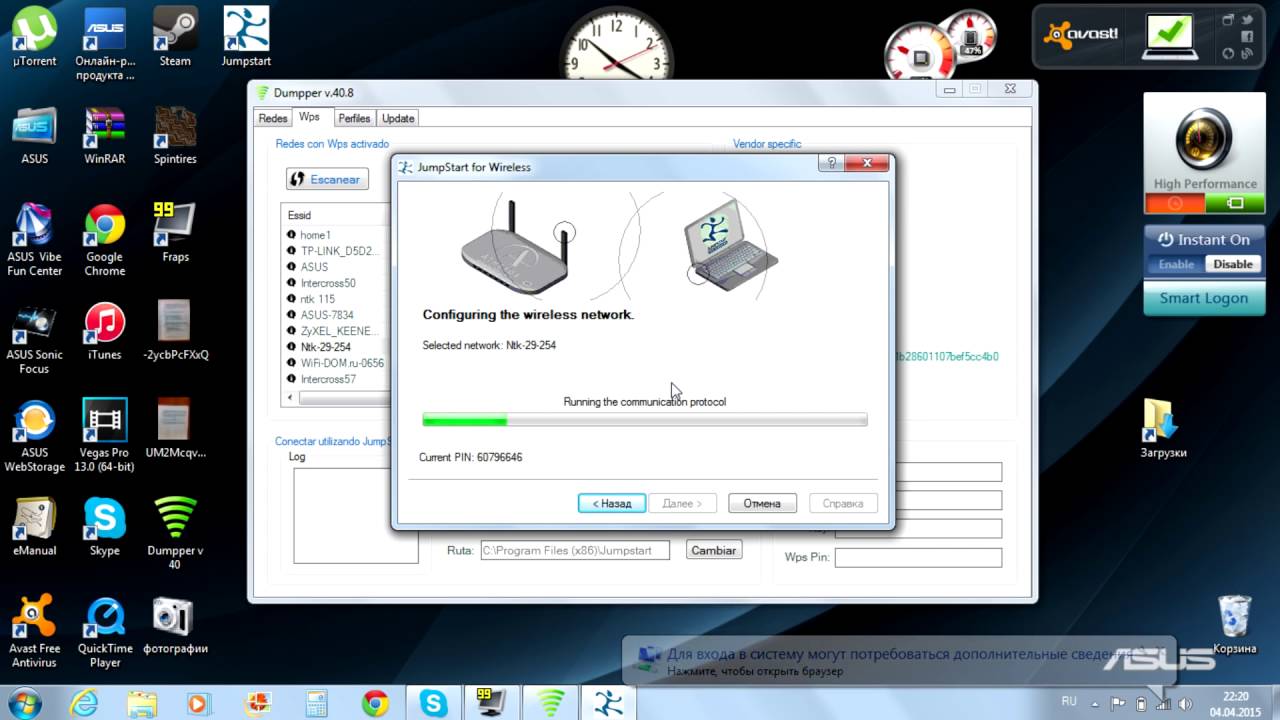Screen dimensions: 1280x720
Task: Launch the Spintires desktop shortcut
Action: pyautogui.click(x=175, y=135)
